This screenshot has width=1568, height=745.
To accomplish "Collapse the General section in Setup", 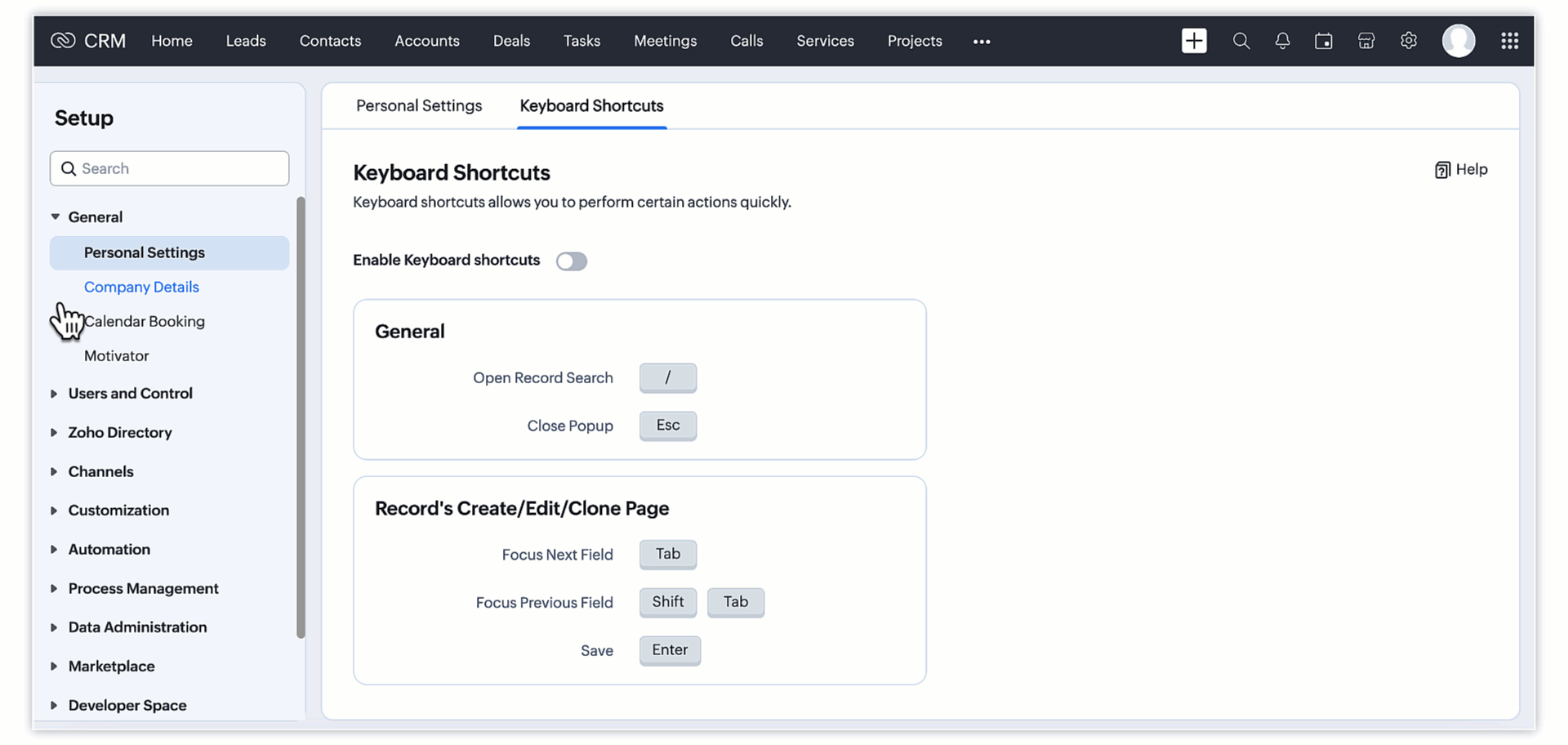I will pyautogui.click(x=56, y=217).
